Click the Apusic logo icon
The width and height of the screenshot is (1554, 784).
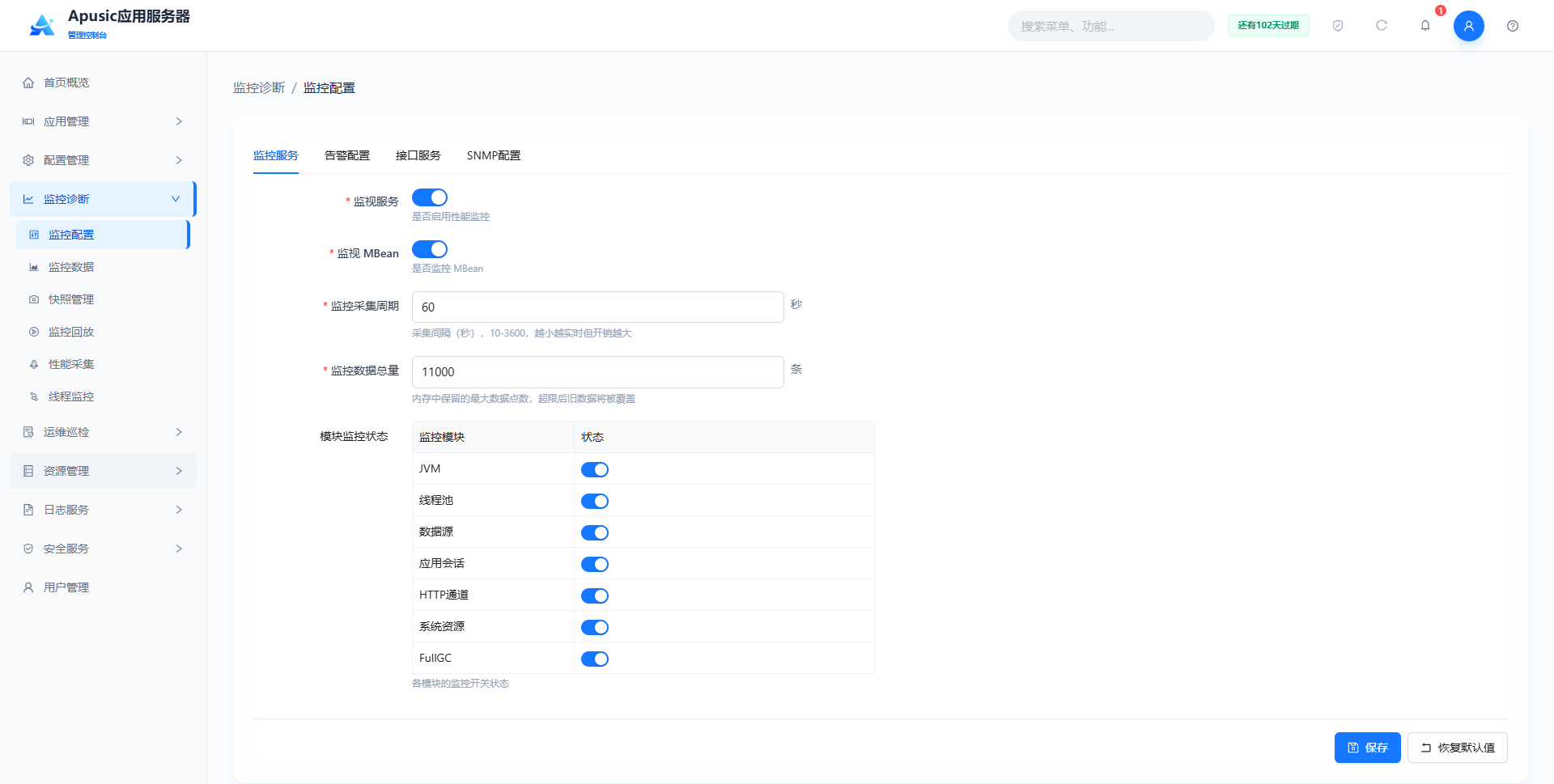(x=42, y=25)
